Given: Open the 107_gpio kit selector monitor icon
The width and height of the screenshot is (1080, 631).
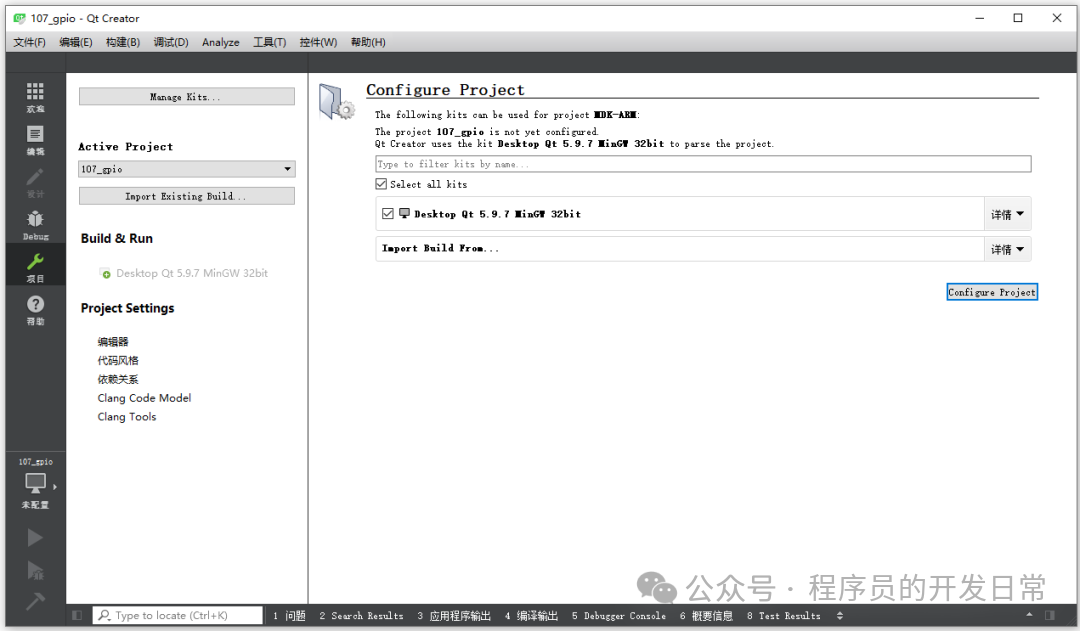Looking at the screenshot, I should pyautogui.click(x=35, y=484).
